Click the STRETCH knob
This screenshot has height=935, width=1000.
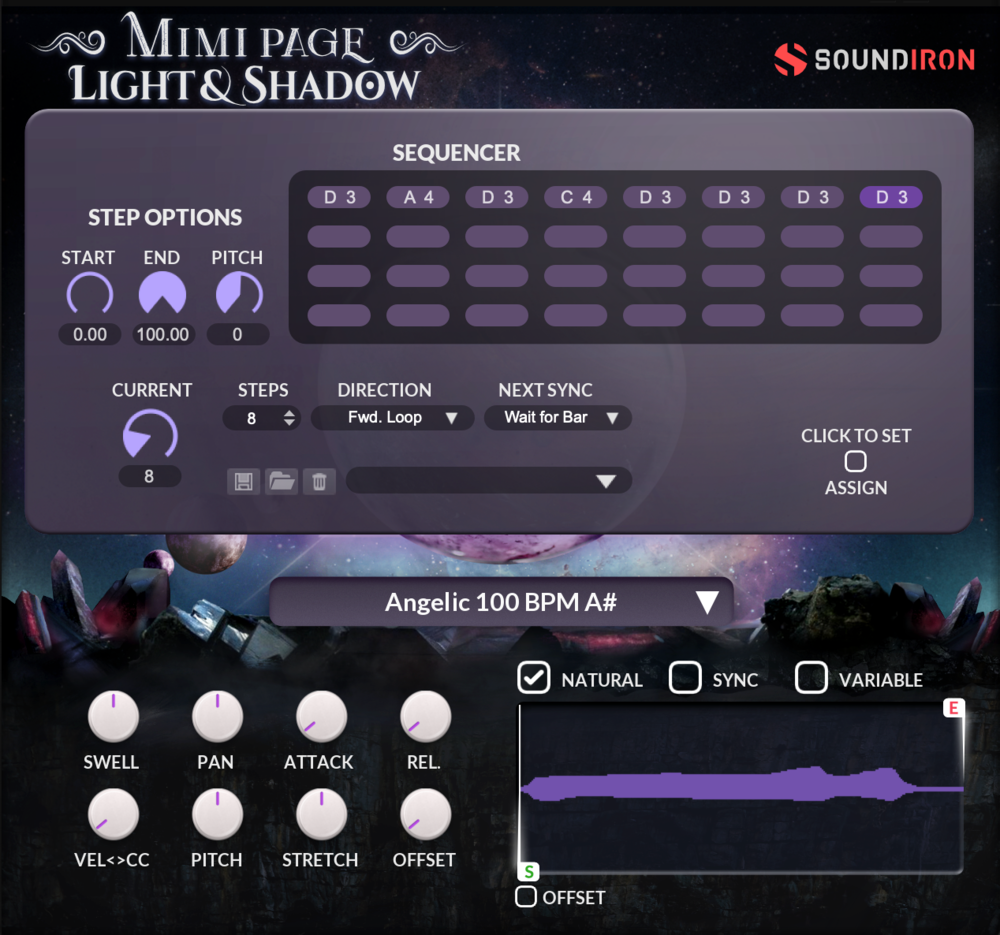coord(321,814)
